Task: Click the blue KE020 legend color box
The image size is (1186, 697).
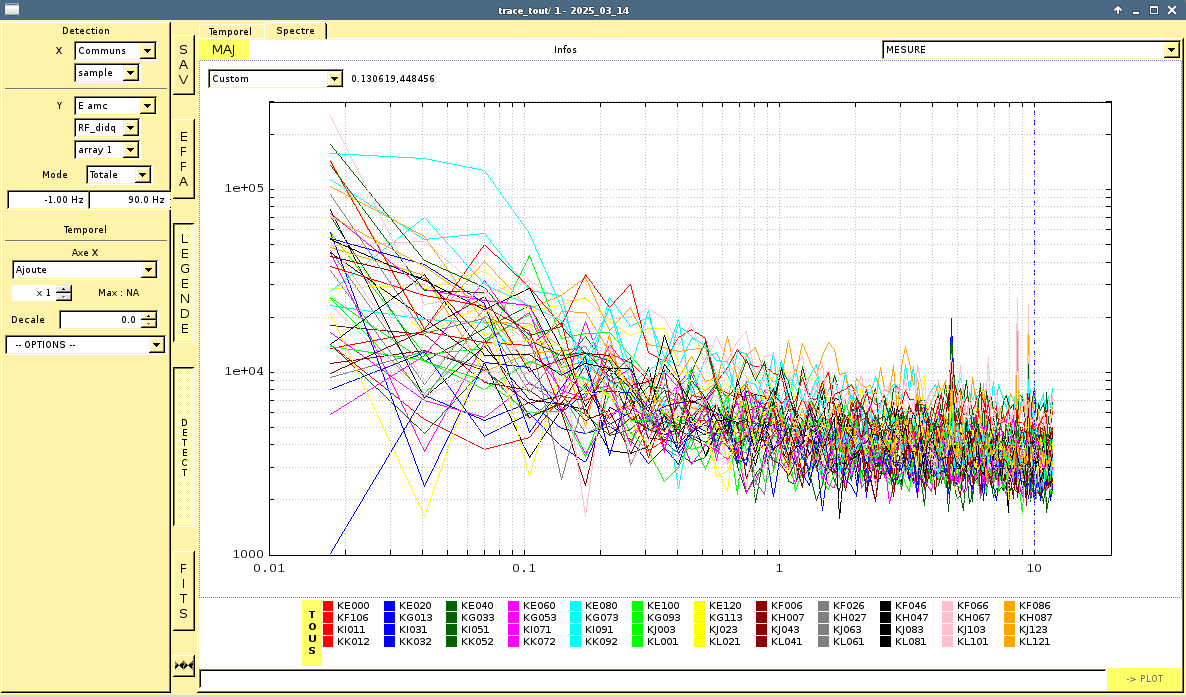Action: [x=390, y=606]
